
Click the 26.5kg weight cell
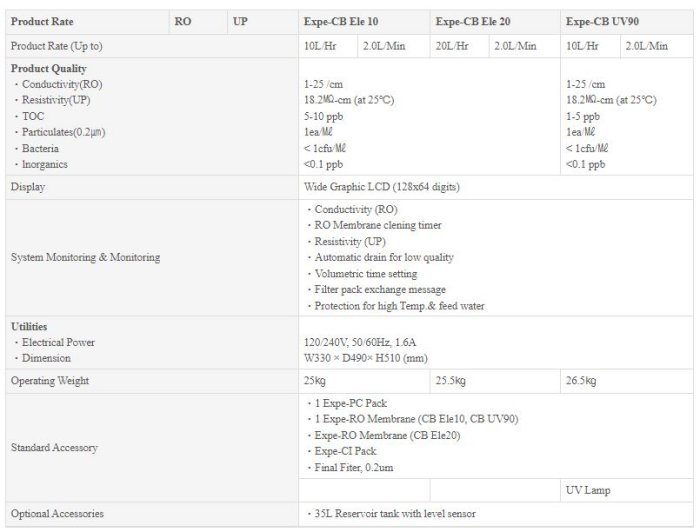(580, 381)
